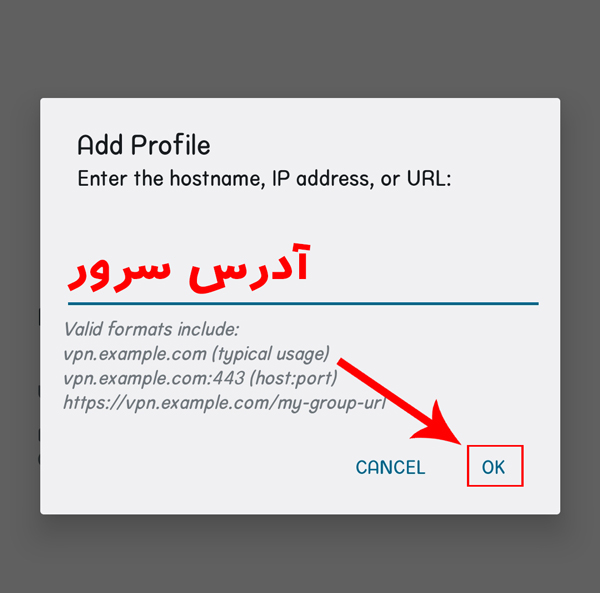Click the red Persian server address text

point(187,267)
